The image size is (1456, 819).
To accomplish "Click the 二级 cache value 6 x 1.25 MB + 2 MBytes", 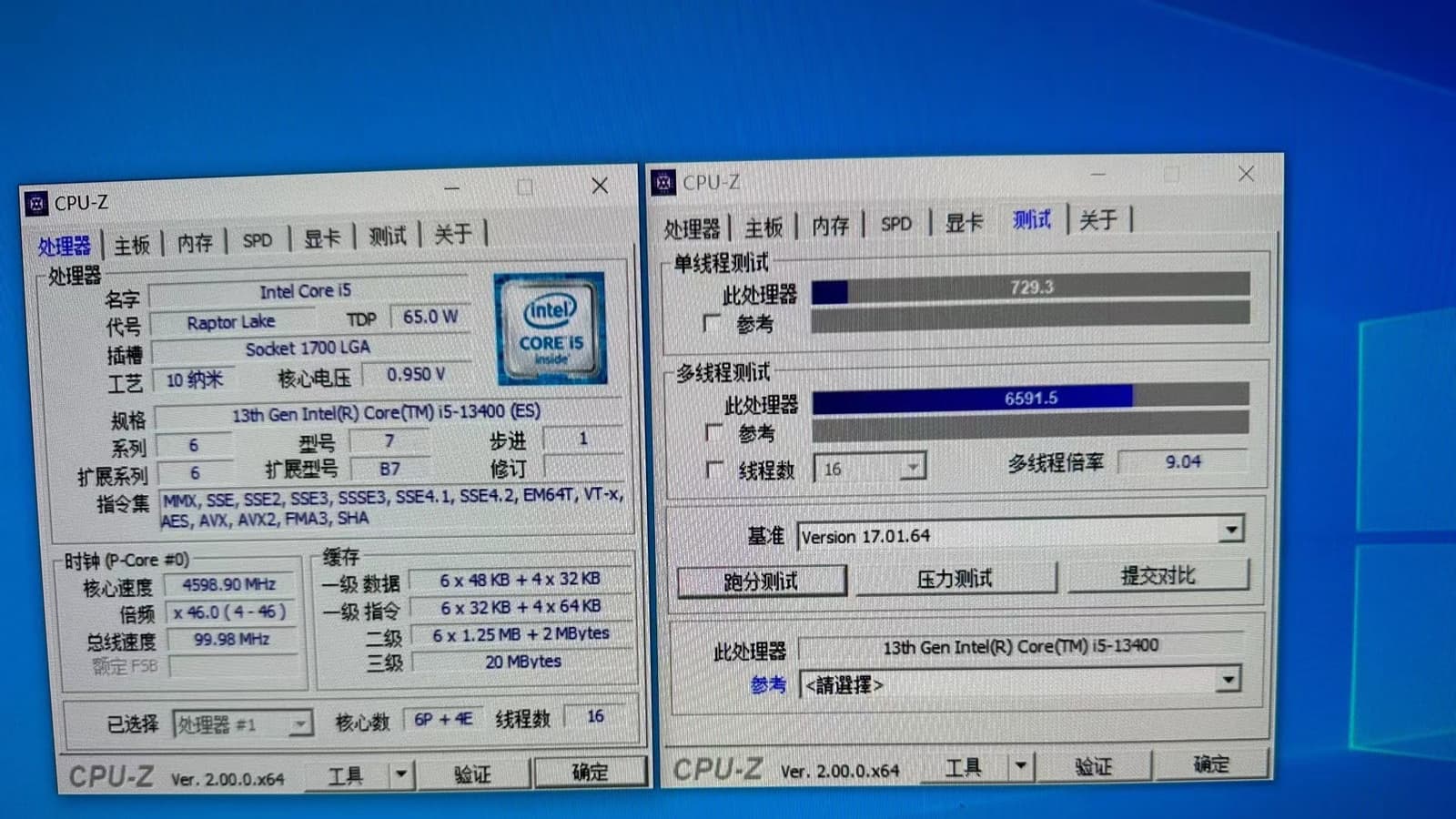I will [521, 634].
